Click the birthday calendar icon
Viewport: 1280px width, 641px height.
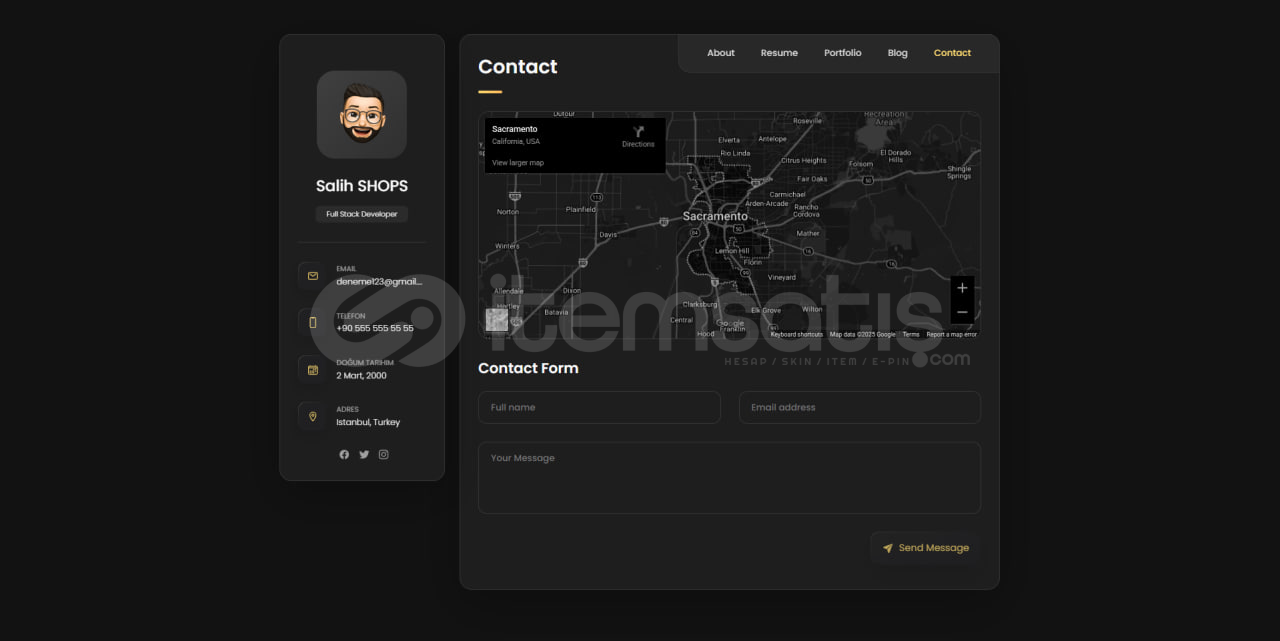click(312, 369)
